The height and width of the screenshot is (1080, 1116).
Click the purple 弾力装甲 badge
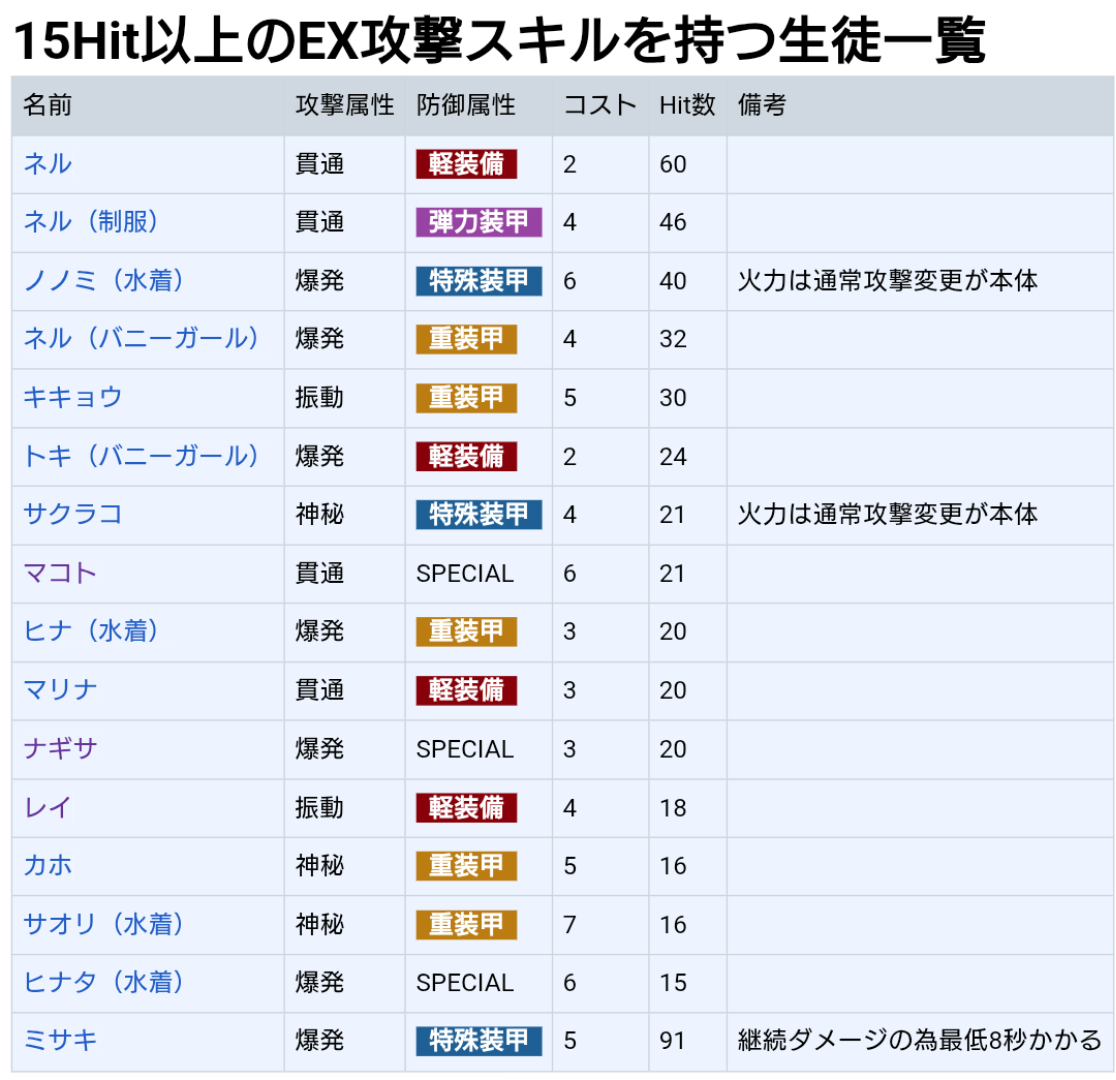pos(479,222)
